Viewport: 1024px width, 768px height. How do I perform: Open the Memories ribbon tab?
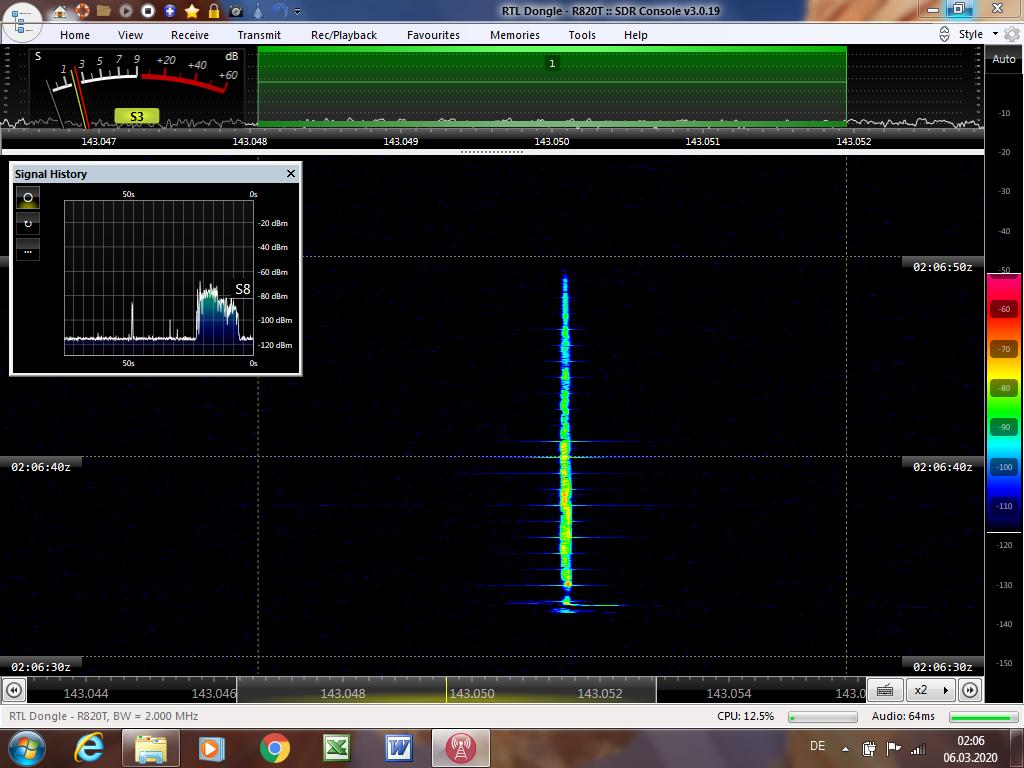515,35
